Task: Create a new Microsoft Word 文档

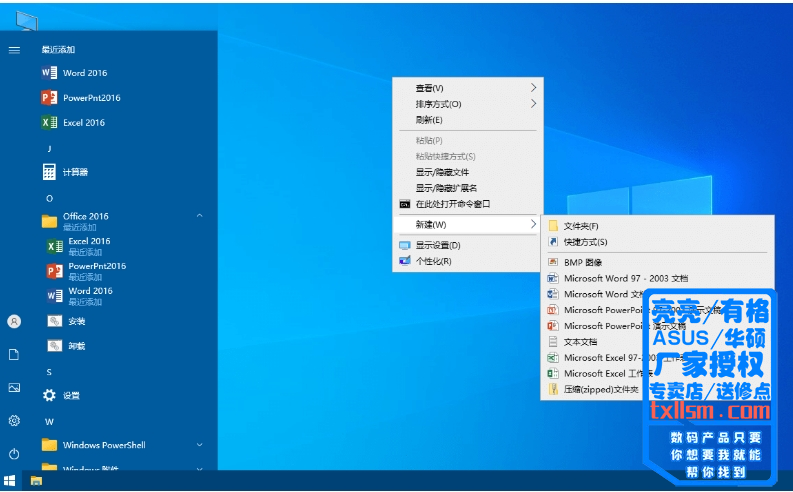Action: (657, 294)
